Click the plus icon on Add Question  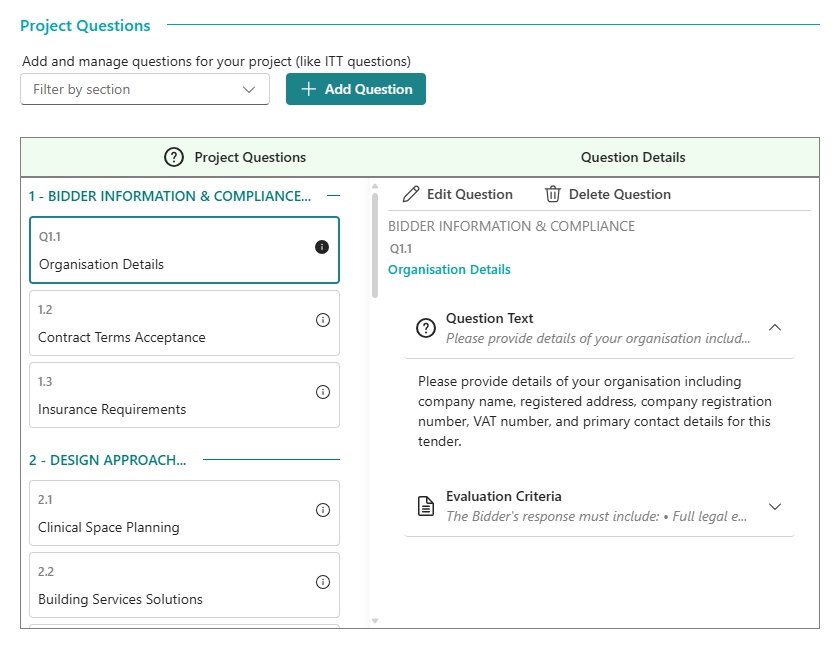[x=308, y=89]
